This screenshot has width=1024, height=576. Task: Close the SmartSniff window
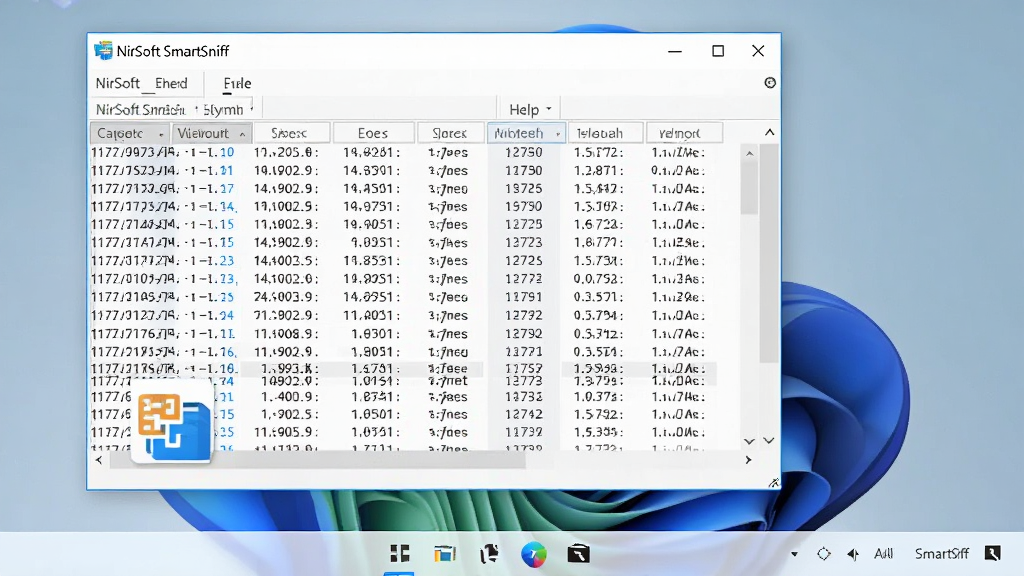(758, 51)
